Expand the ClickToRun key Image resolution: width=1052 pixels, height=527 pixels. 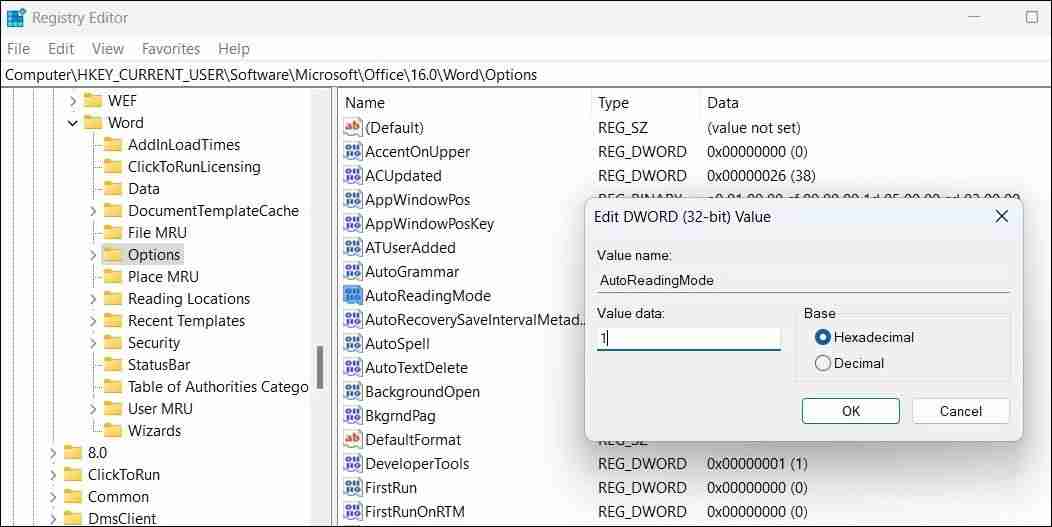pos(52,475)
